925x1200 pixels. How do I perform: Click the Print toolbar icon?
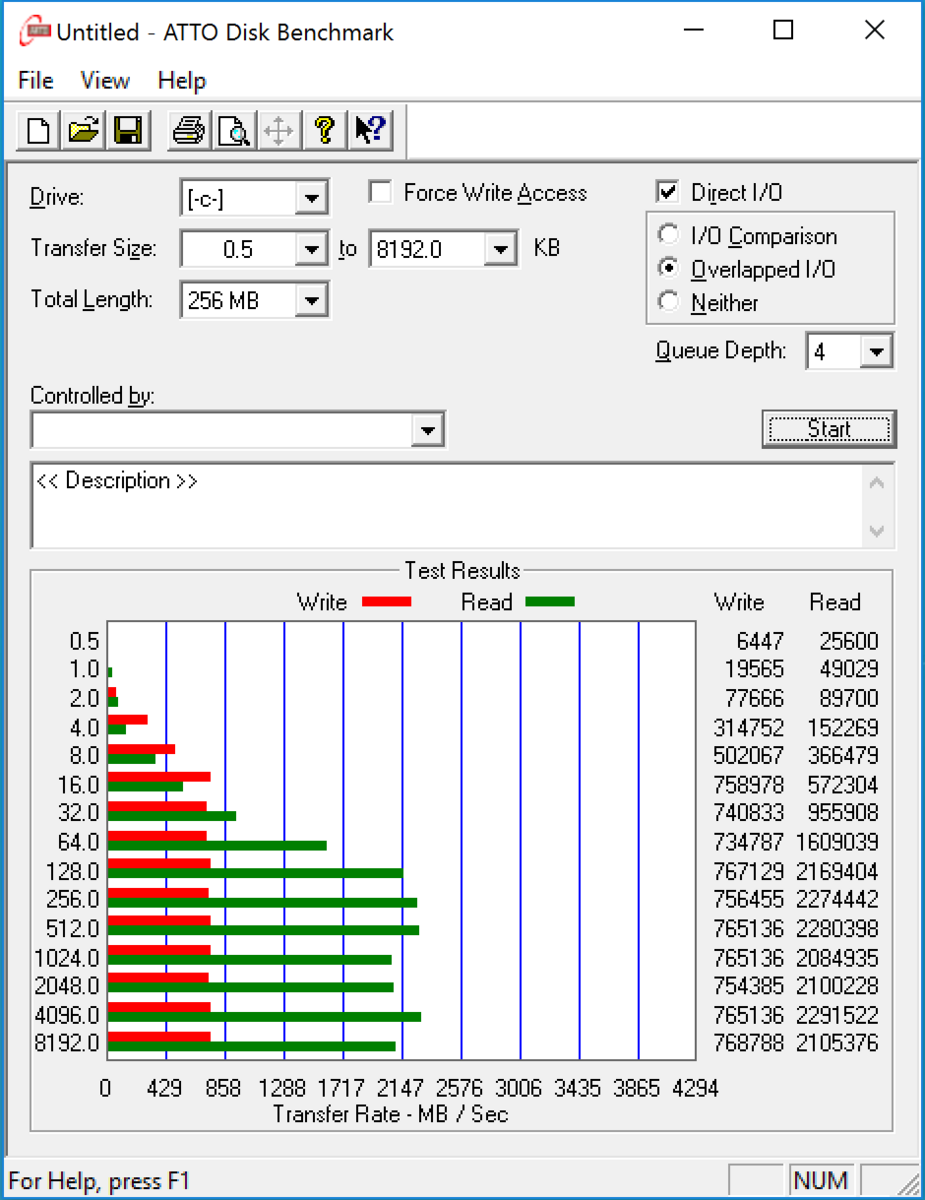coord(188,131)
